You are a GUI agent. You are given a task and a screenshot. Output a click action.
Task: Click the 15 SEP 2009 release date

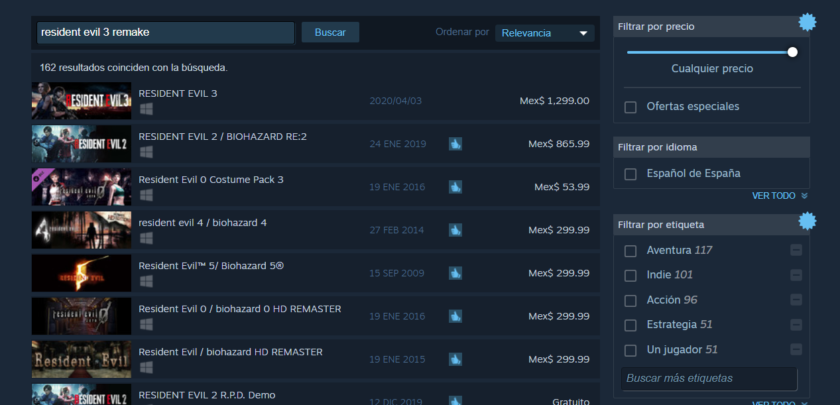click(396, 273)
